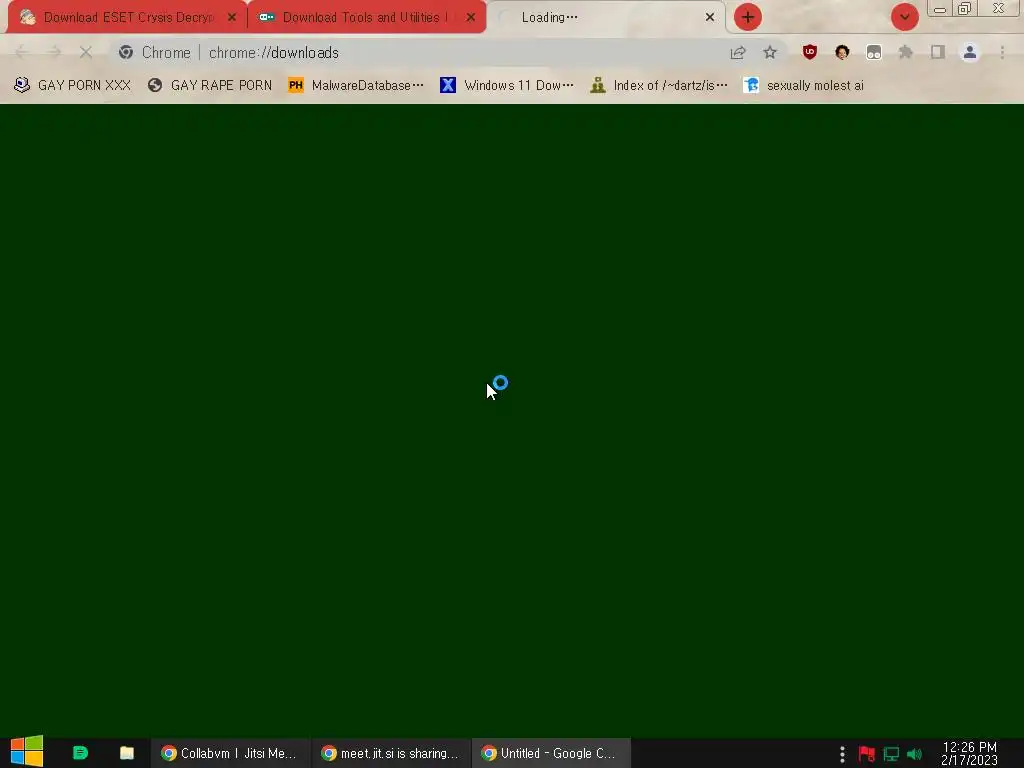Screen dimensions: 1024x768
Task: Open the MalwareDatabase bookmark
Action: pyautogui.click(x=356, y=86)
